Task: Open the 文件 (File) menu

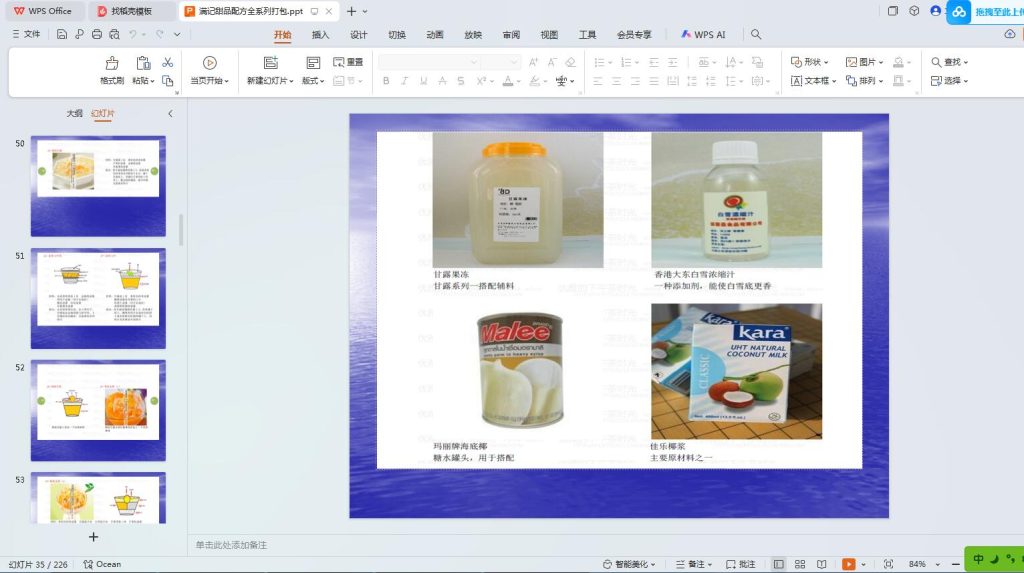Action: (26, 35)
